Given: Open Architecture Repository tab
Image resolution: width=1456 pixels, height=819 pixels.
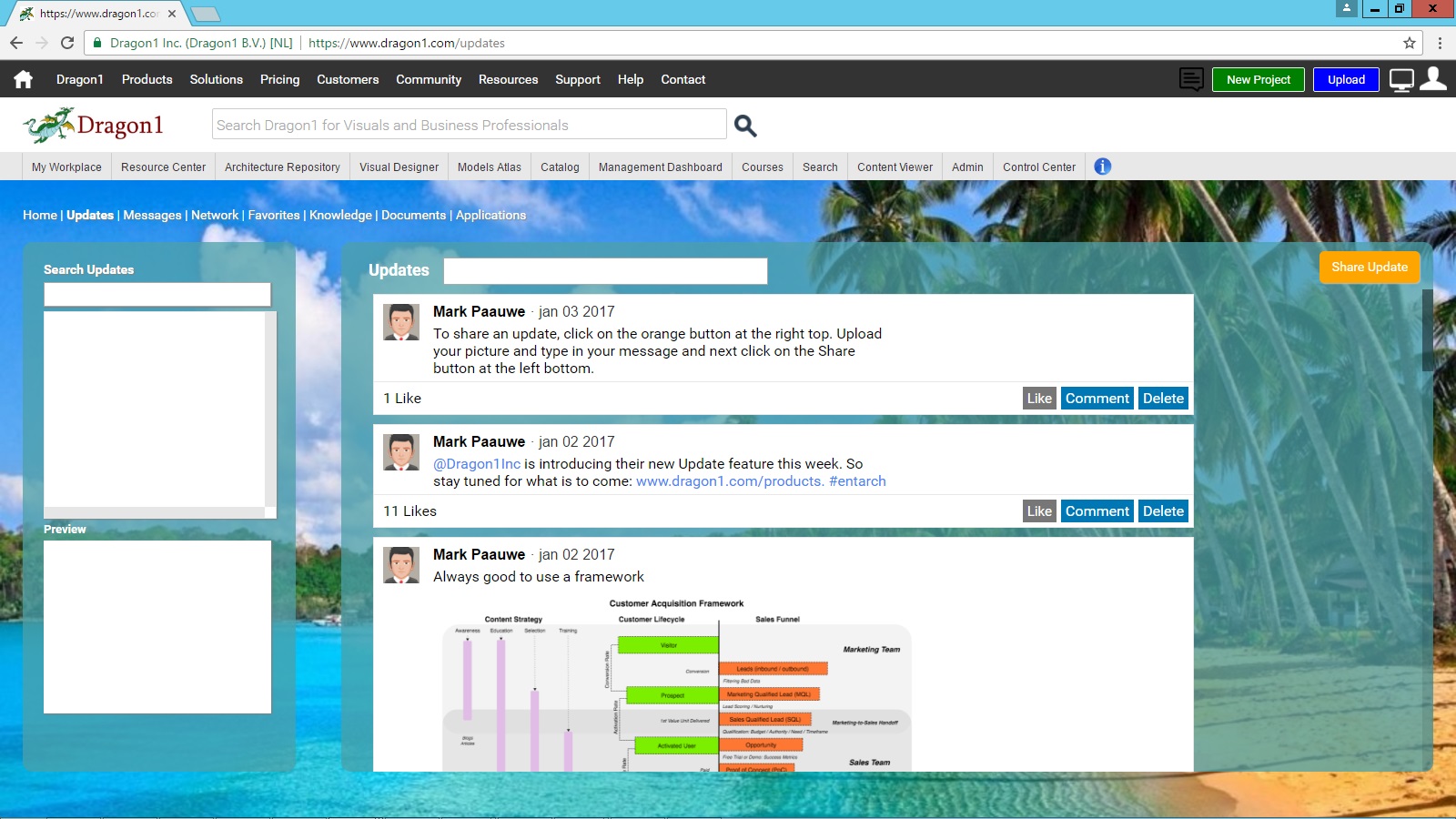Looking at the screenshot, I should pos(282,167).
